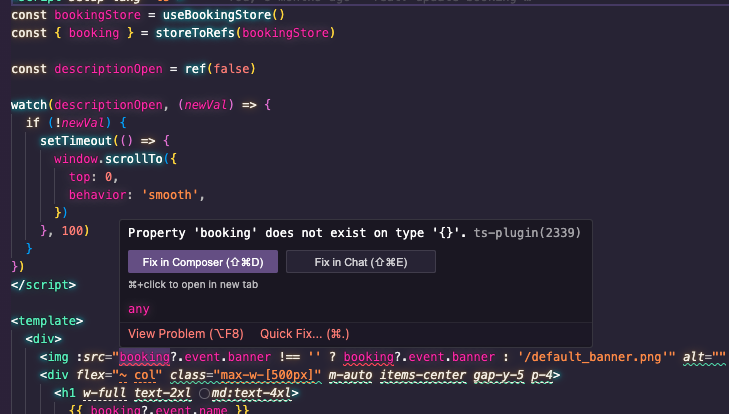Viewport: 729px width, 414px height.
Task: Click the ts-plugin(2339) error code
Action: pos(527,233)
